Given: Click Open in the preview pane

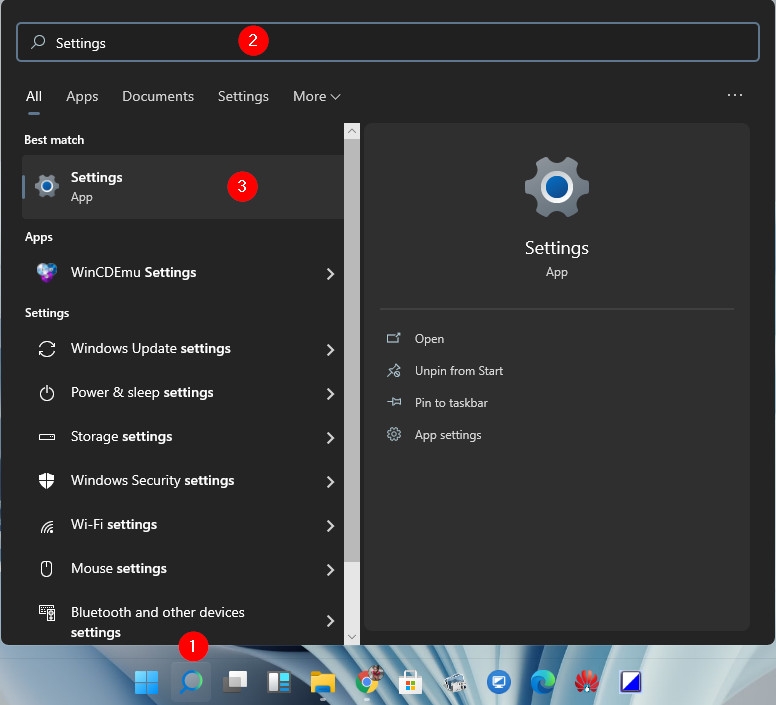Looking at the screenshot, I should tap(429, 339).
